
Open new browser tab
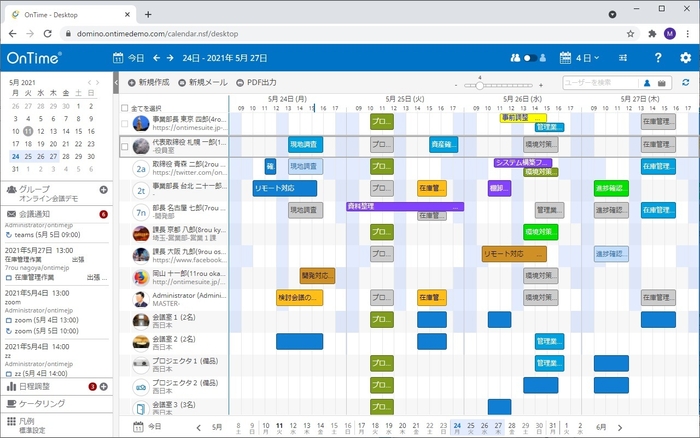[x=148, y=14]
